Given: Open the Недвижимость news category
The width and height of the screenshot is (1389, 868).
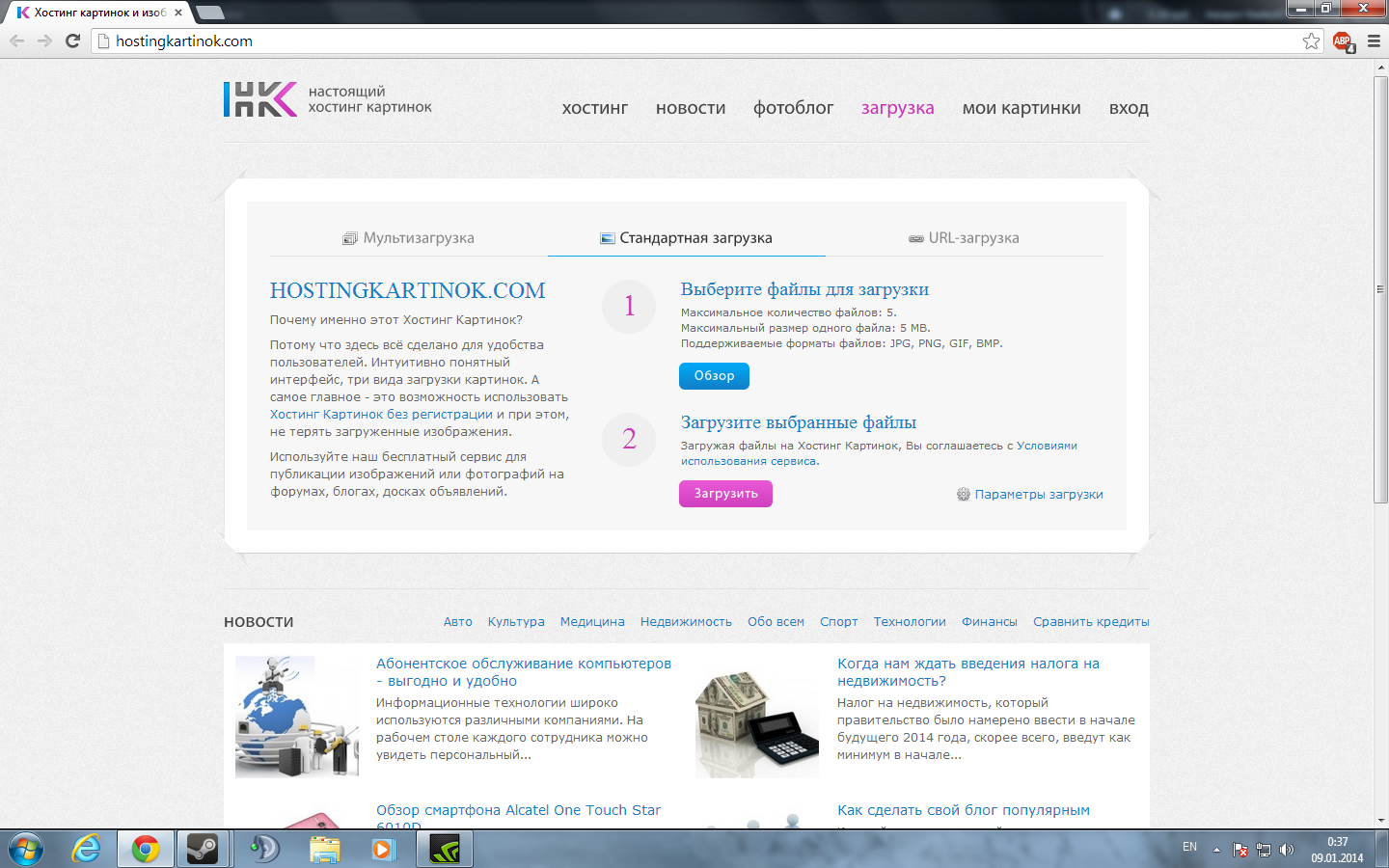Looking at the screenshot, I should point(686,622).
